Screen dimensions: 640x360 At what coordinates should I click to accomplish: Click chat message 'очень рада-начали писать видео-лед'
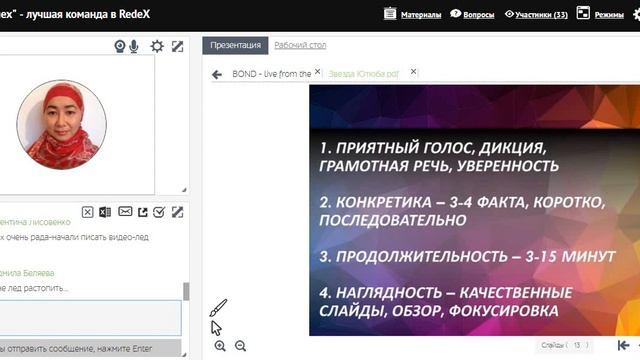(x=77, y=237)
